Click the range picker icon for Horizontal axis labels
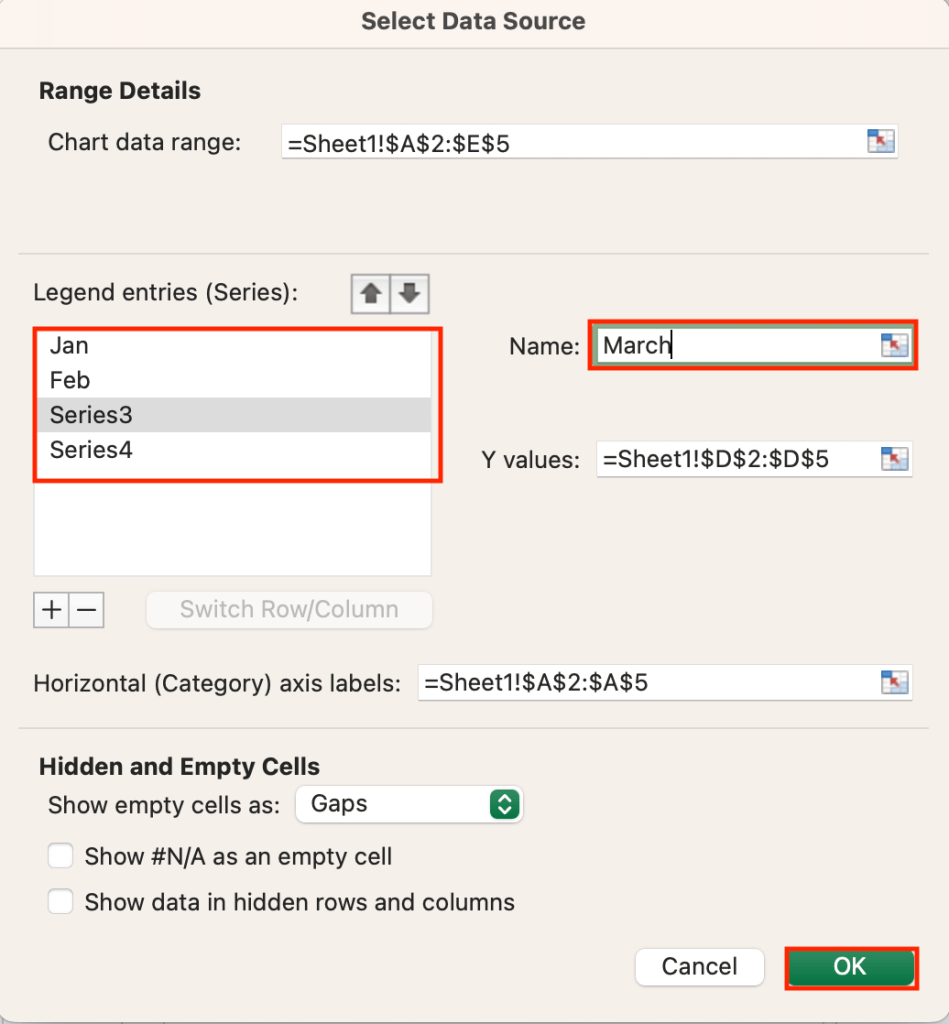This screenshot has width=949, height=1024. 894,682
